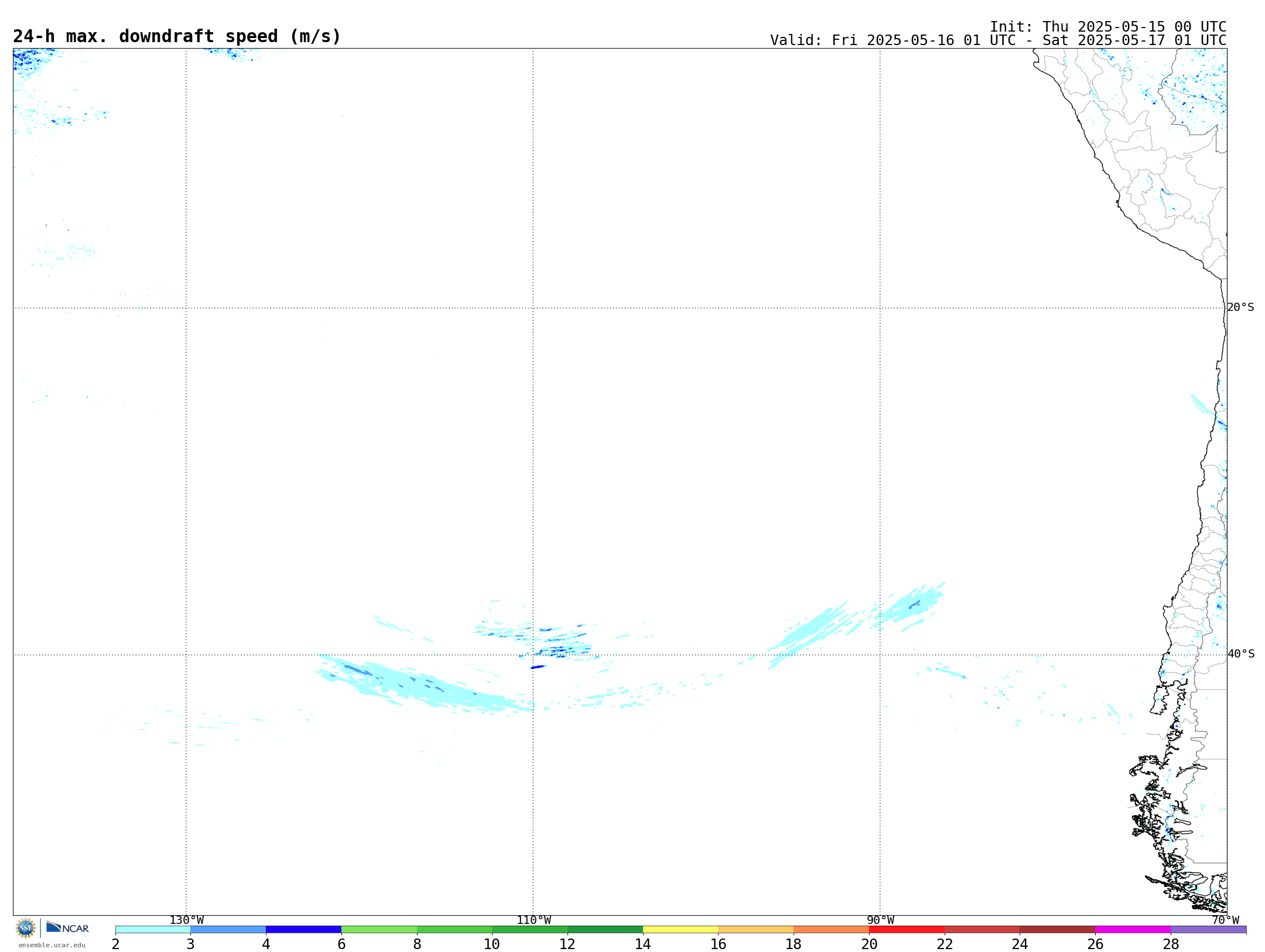Click the 70°W longitude label

point(1225,920)
